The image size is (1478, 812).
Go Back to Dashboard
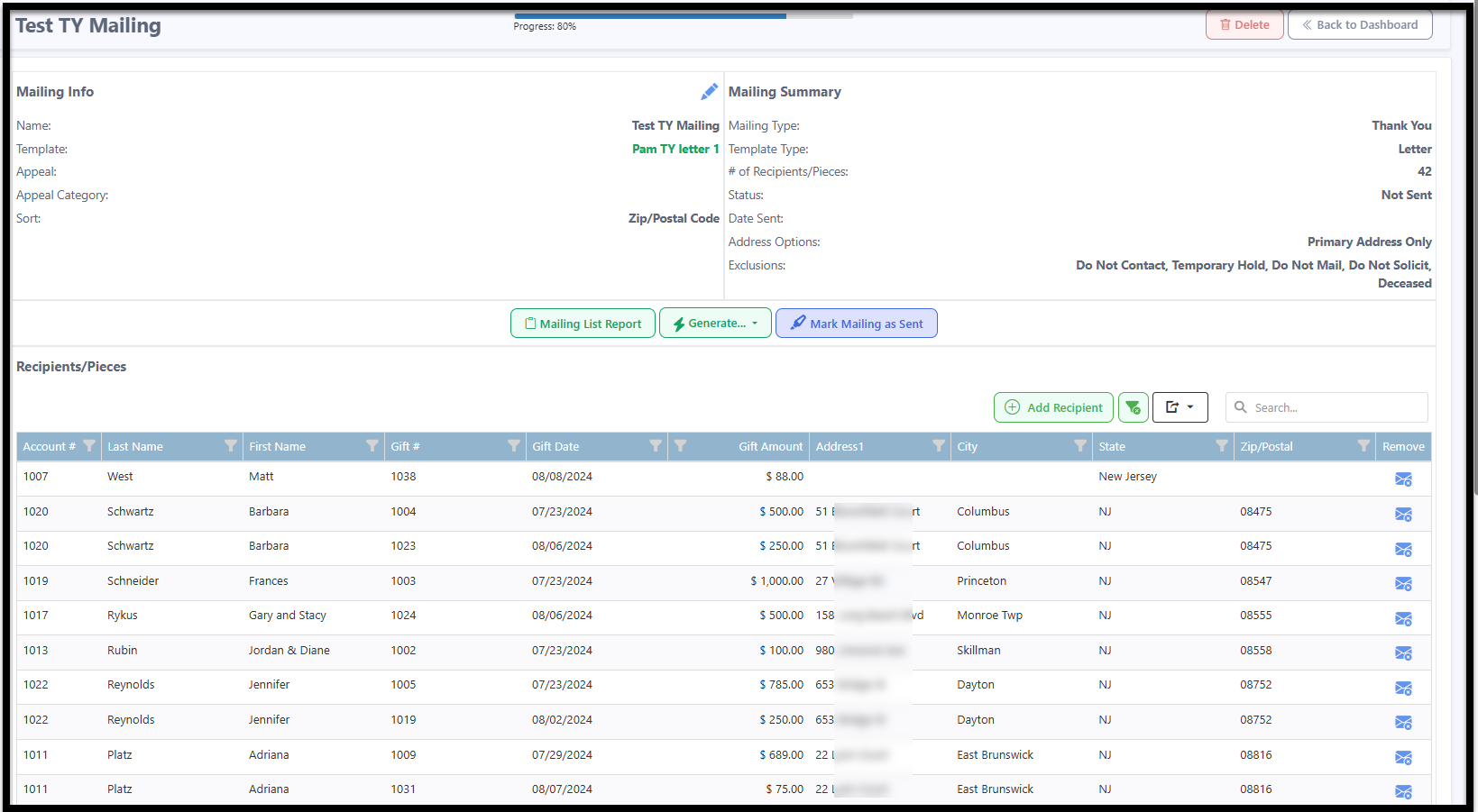1360,25
